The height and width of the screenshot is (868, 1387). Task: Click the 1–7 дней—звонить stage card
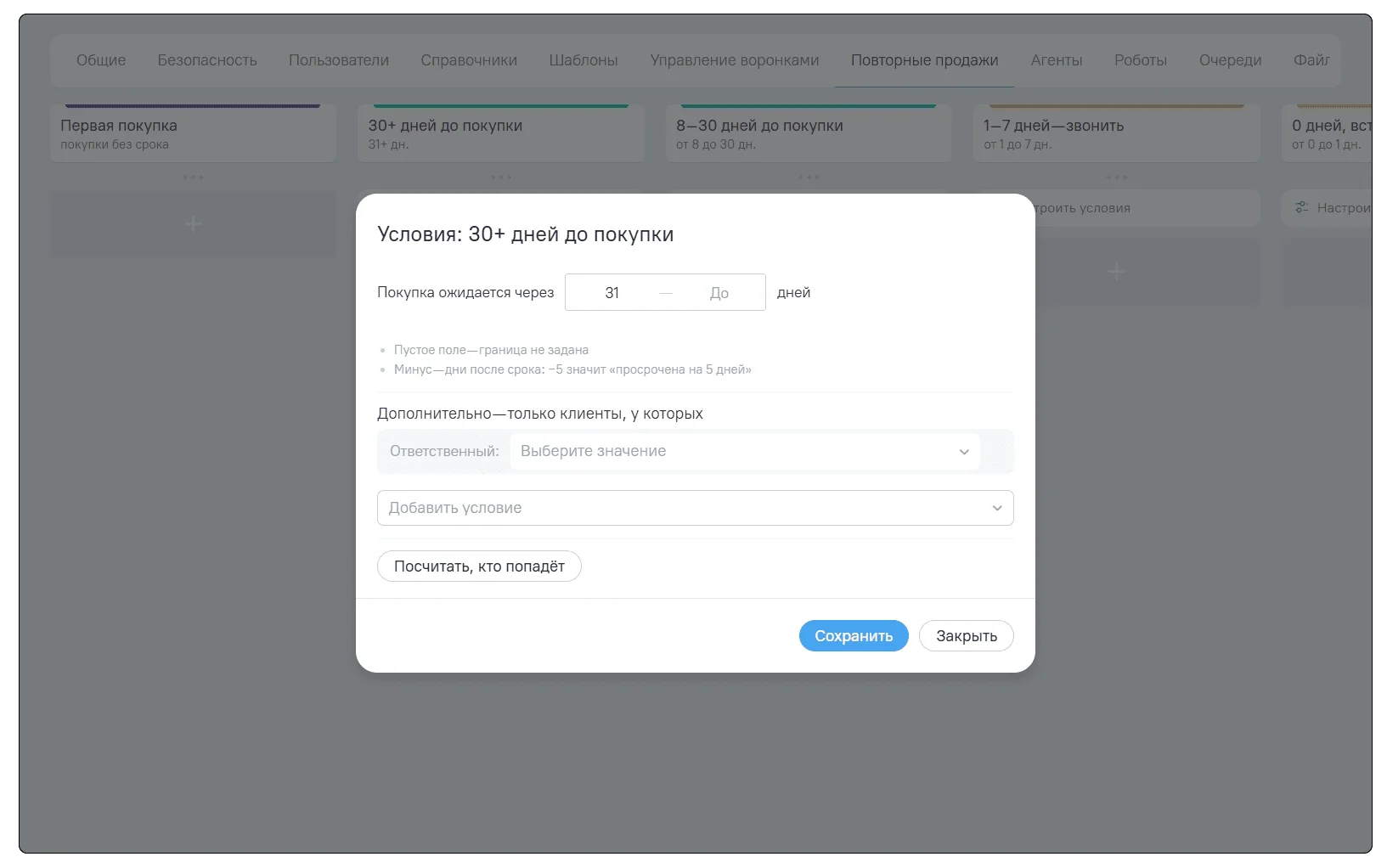tap(1117, 133)
